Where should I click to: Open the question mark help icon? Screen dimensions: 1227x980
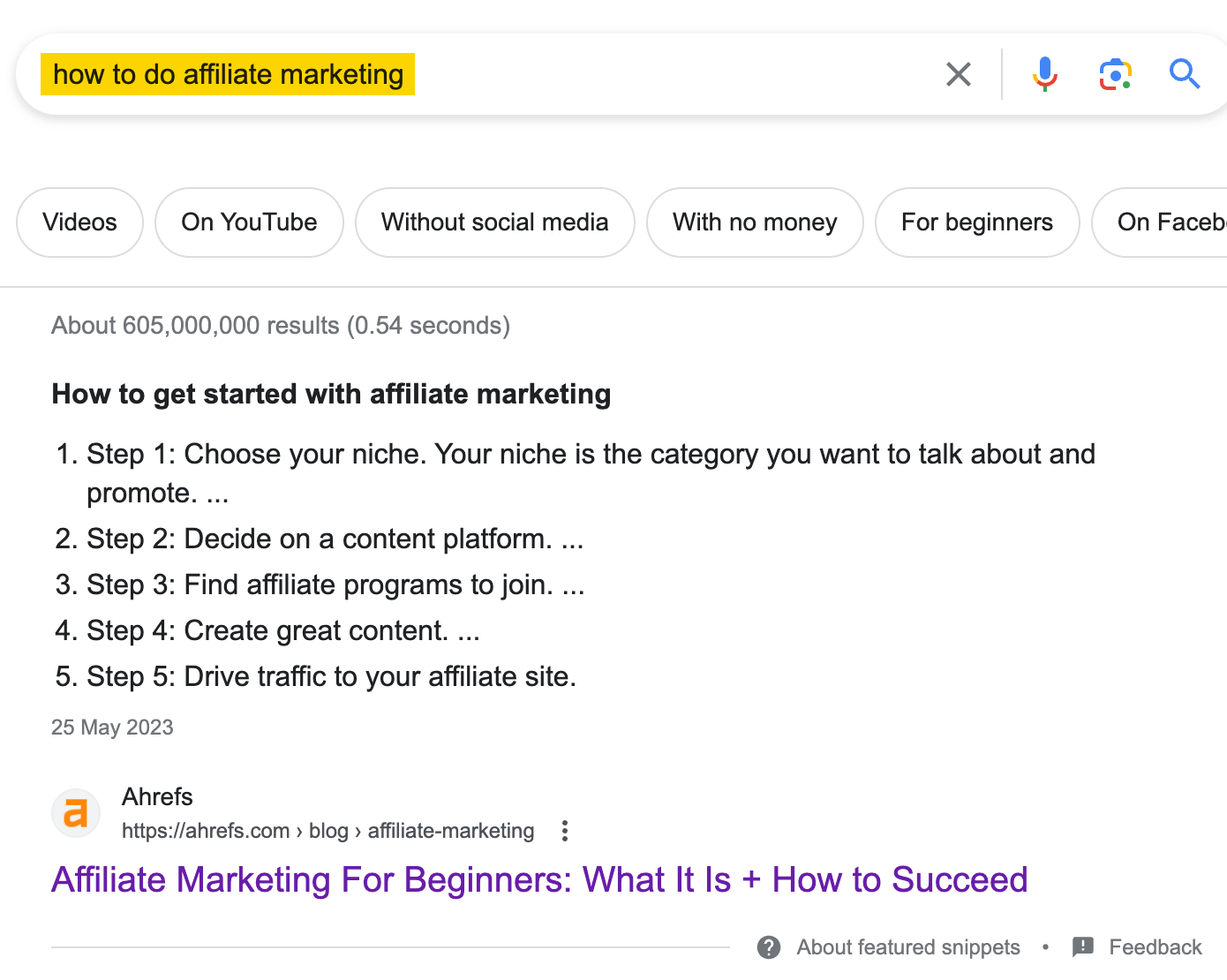tap(768, 946)
